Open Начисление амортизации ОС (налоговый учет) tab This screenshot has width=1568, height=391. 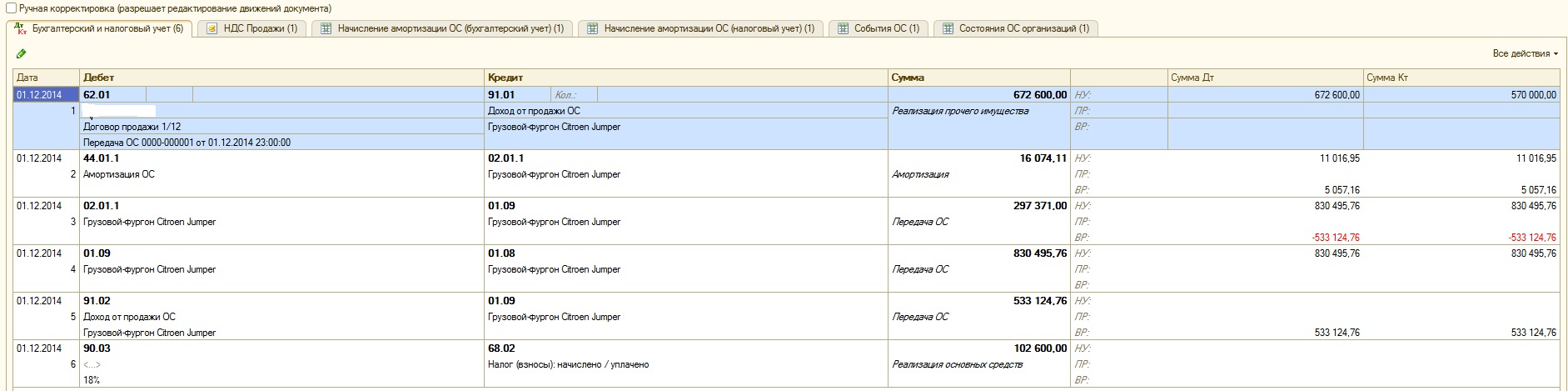709,28
